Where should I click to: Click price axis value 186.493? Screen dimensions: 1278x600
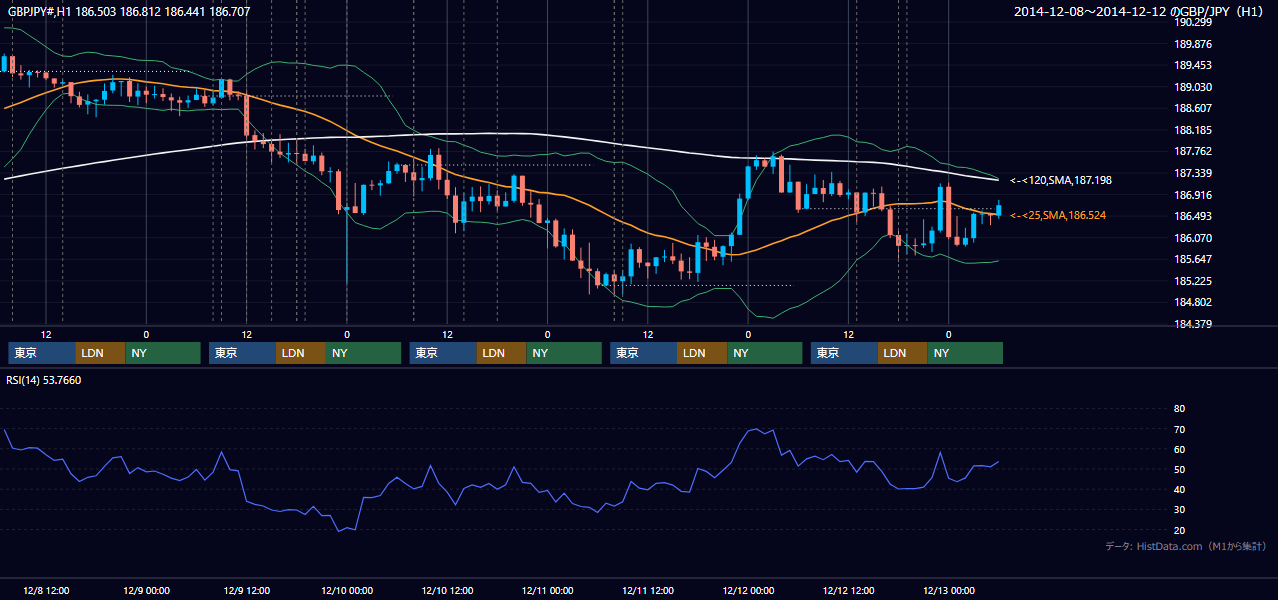(1194, 216)
